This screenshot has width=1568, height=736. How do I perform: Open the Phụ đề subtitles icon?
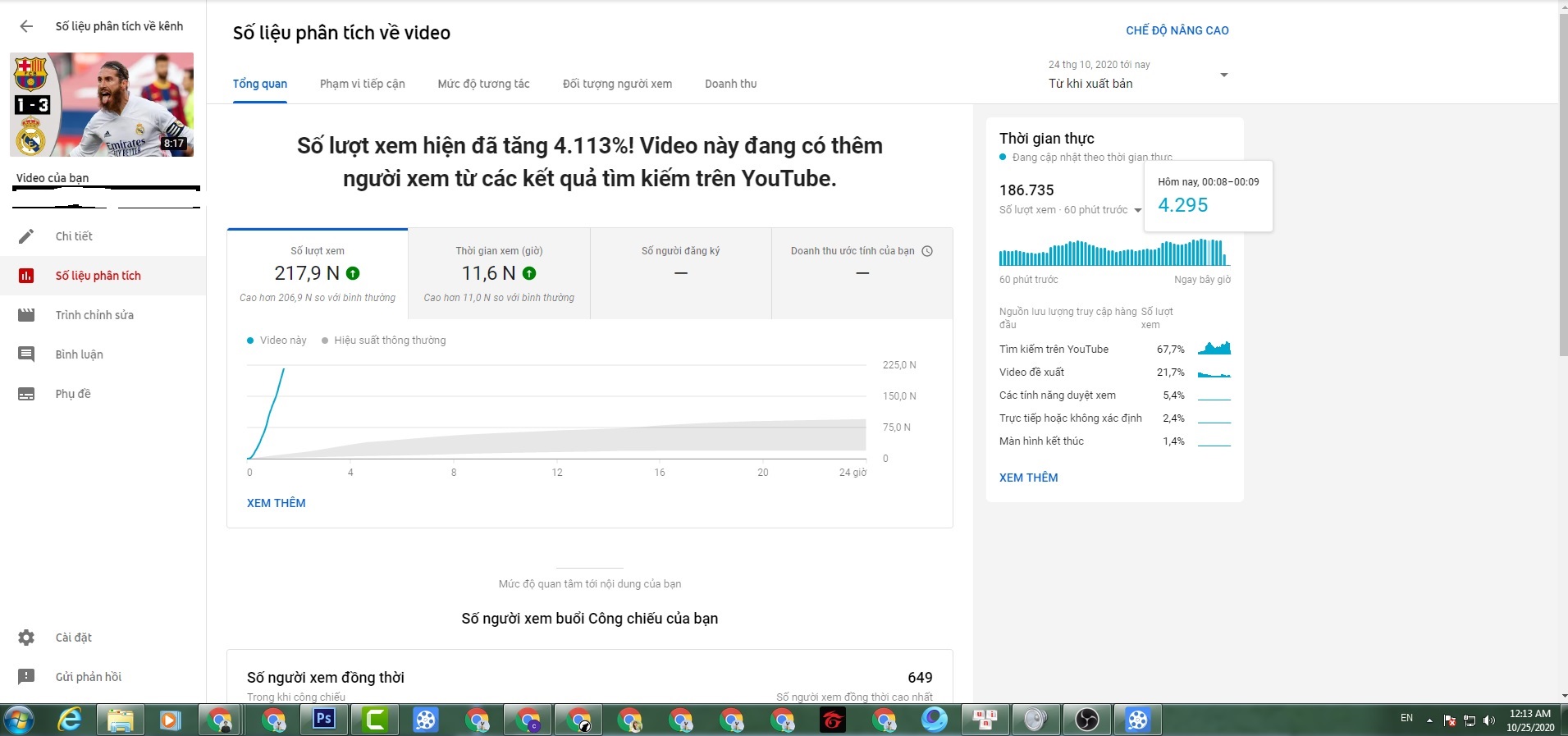[x=26, y=394]
